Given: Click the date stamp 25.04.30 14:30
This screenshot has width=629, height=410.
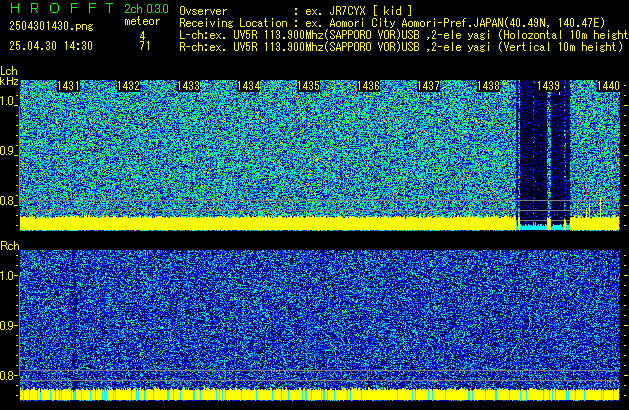Looking at the screenshot, I should point(51,46).
